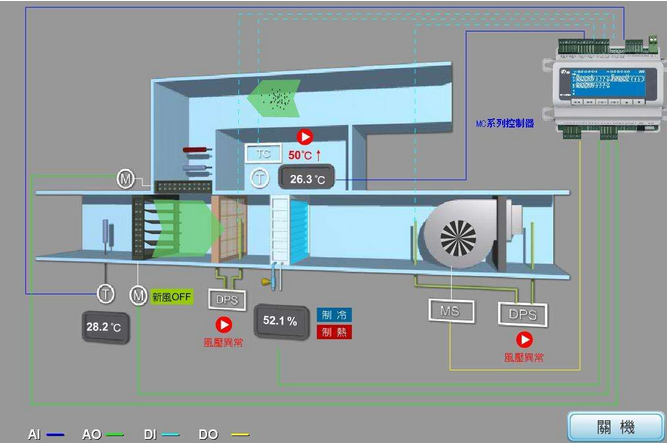
Task: Click the centrifugal fan blower icon
Action: (x=458, y=237)
